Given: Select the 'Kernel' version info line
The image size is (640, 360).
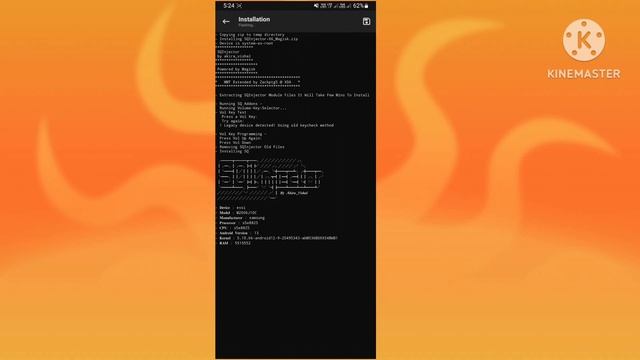Looking at the screenshot, I should click(x=278, y=238).
